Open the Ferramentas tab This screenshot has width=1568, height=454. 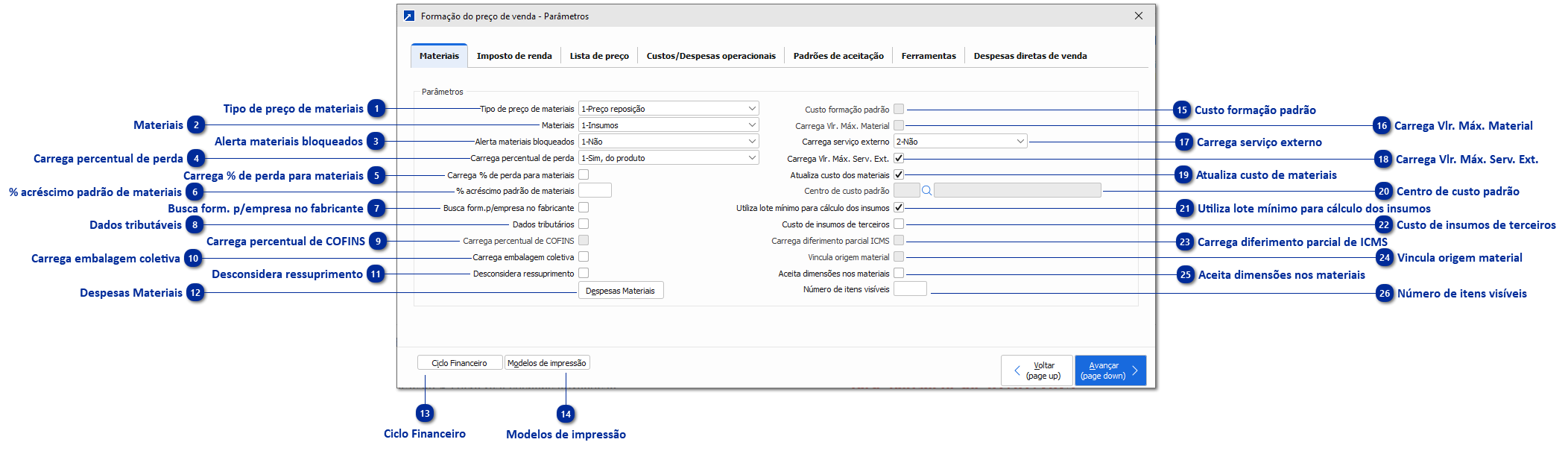coord(928,56)
